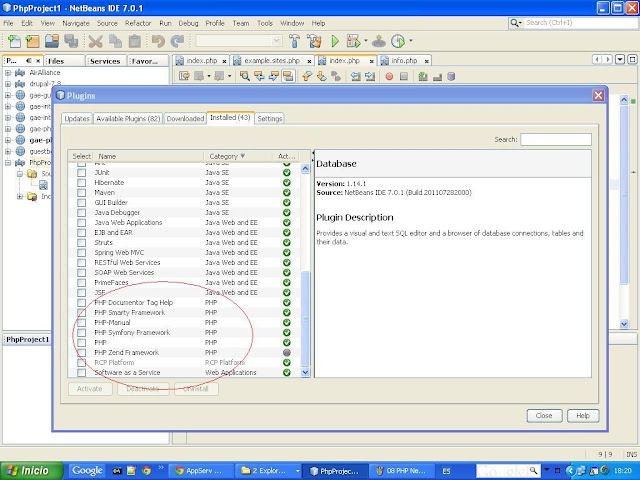Click the Redo arrow icon
This screenshot has width=640, height=480.
[x=177, y=41]
